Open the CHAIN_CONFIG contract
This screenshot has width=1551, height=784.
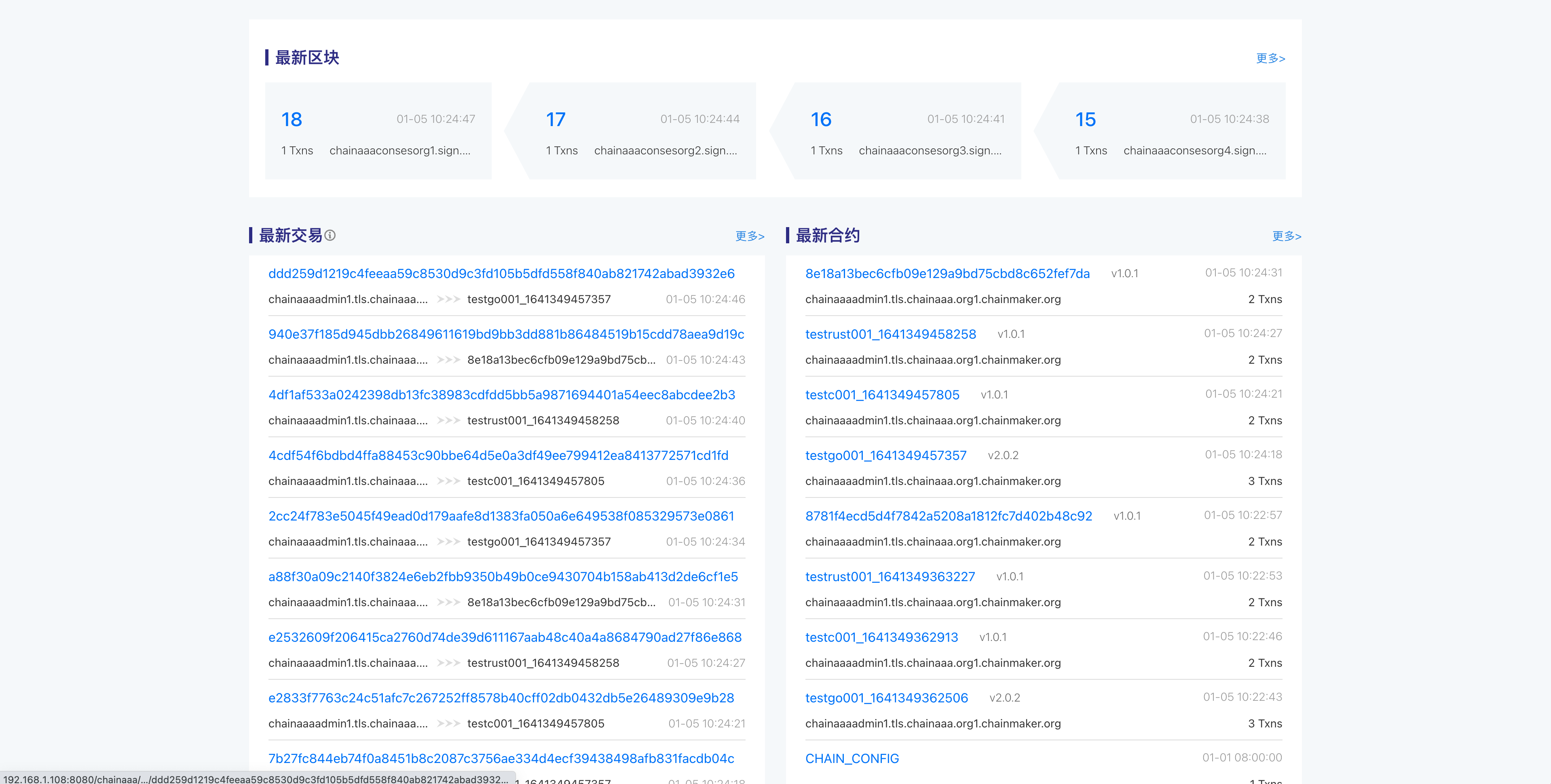853,759
